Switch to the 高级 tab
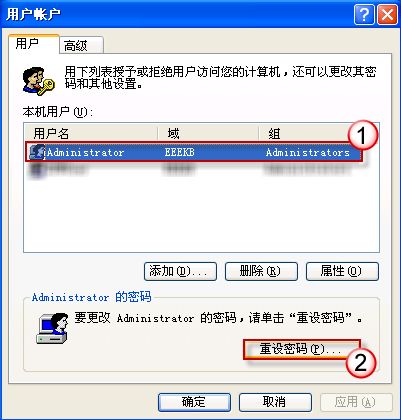The image size is (401, 420). (81, 45)
